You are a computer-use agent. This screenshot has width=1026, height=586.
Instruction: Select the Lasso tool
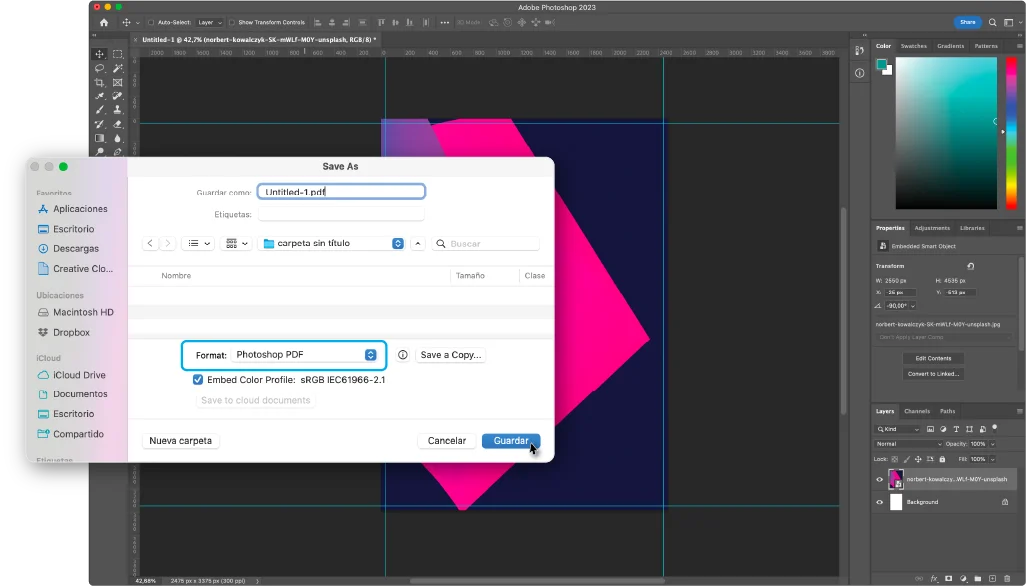[x=99, y=69]
